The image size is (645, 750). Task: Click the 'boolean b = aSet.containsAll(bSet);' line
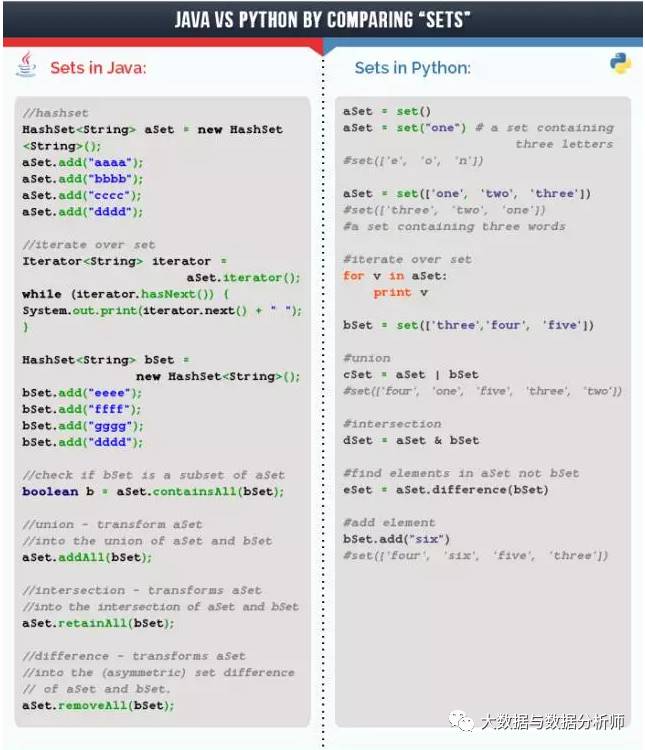click(x=153, y=492)
